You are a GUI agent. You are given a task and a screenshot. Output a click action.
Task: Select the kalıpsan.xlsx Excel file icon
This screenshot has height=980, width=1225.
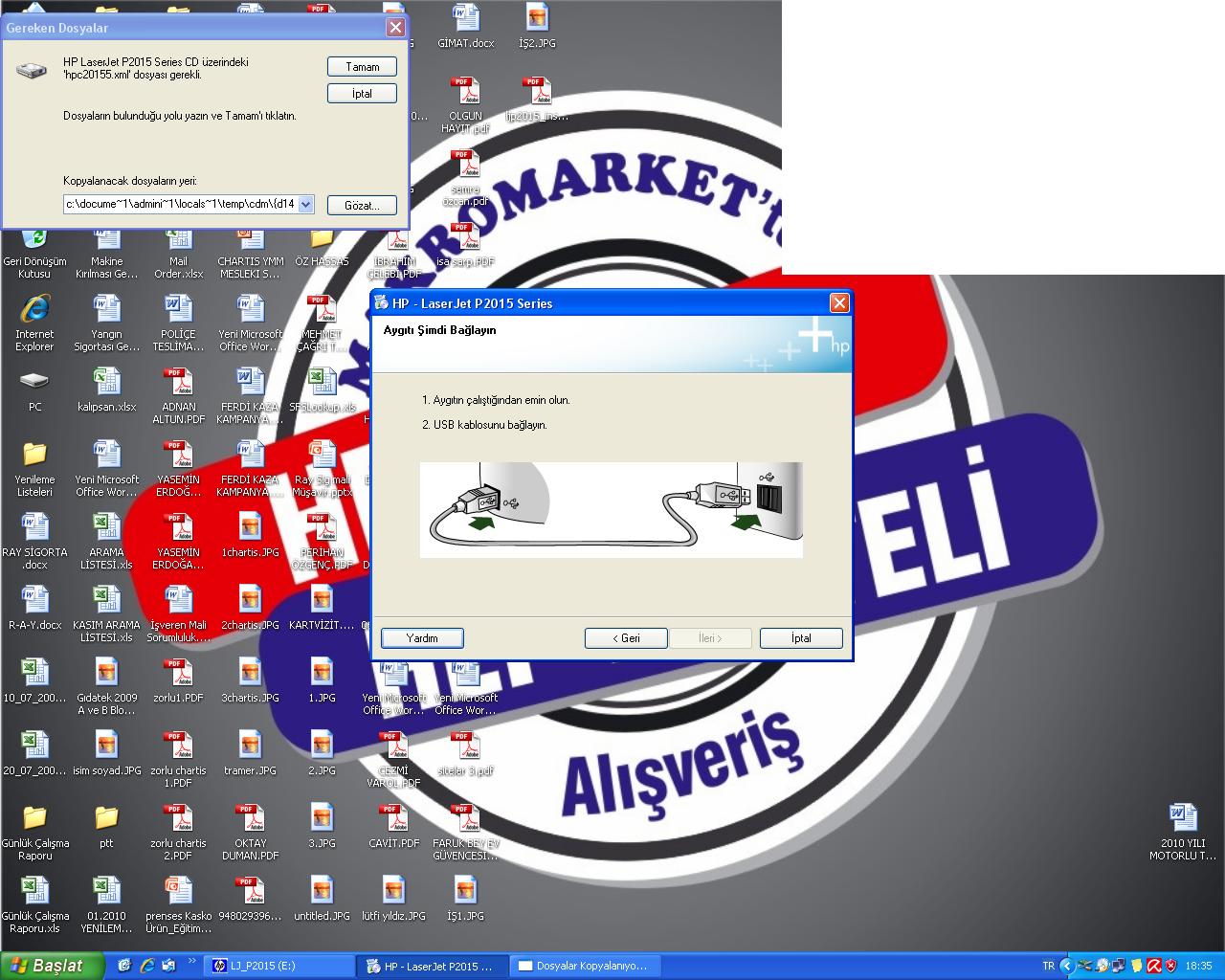[x=106, y=381]
